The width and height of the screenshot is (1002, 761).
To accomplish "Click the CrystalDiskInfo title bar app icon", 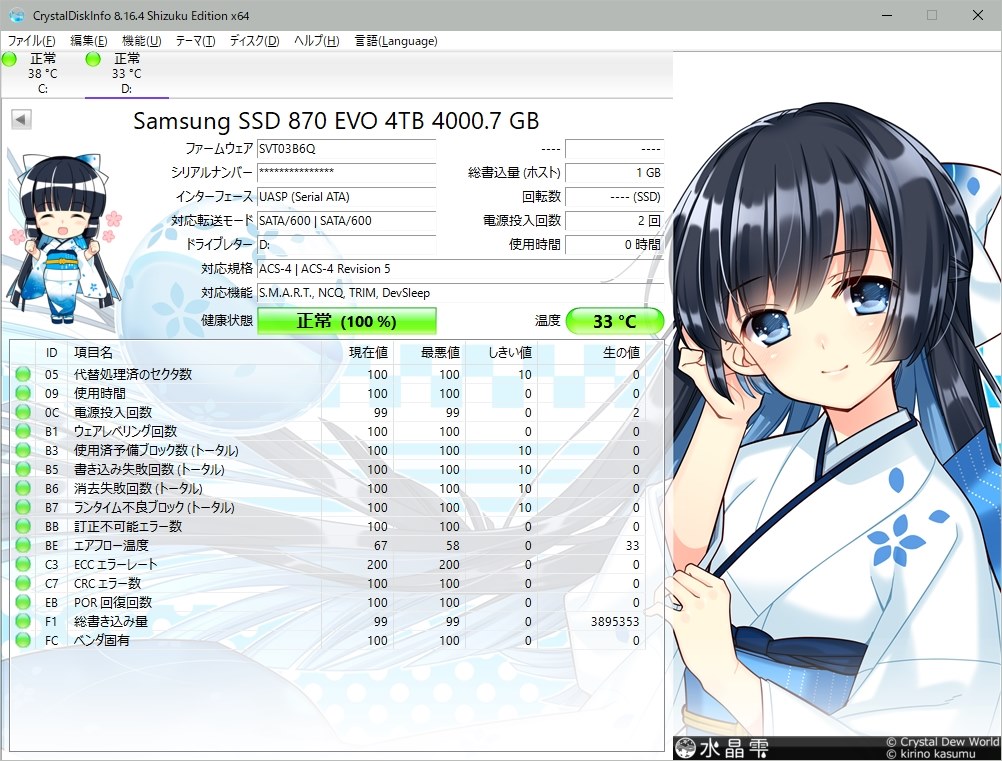I will point(17,15).
